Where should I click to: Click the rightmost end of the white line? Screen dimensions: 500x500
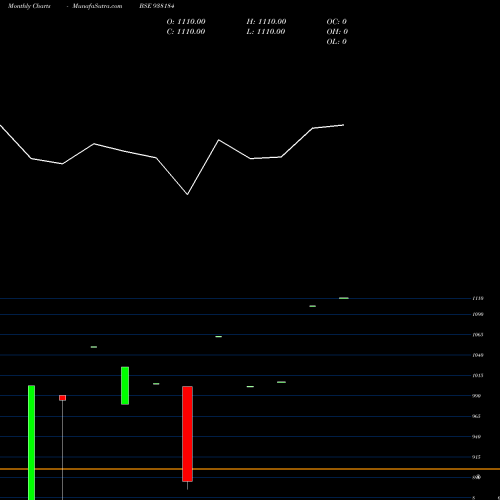click(x=343, y=125)
